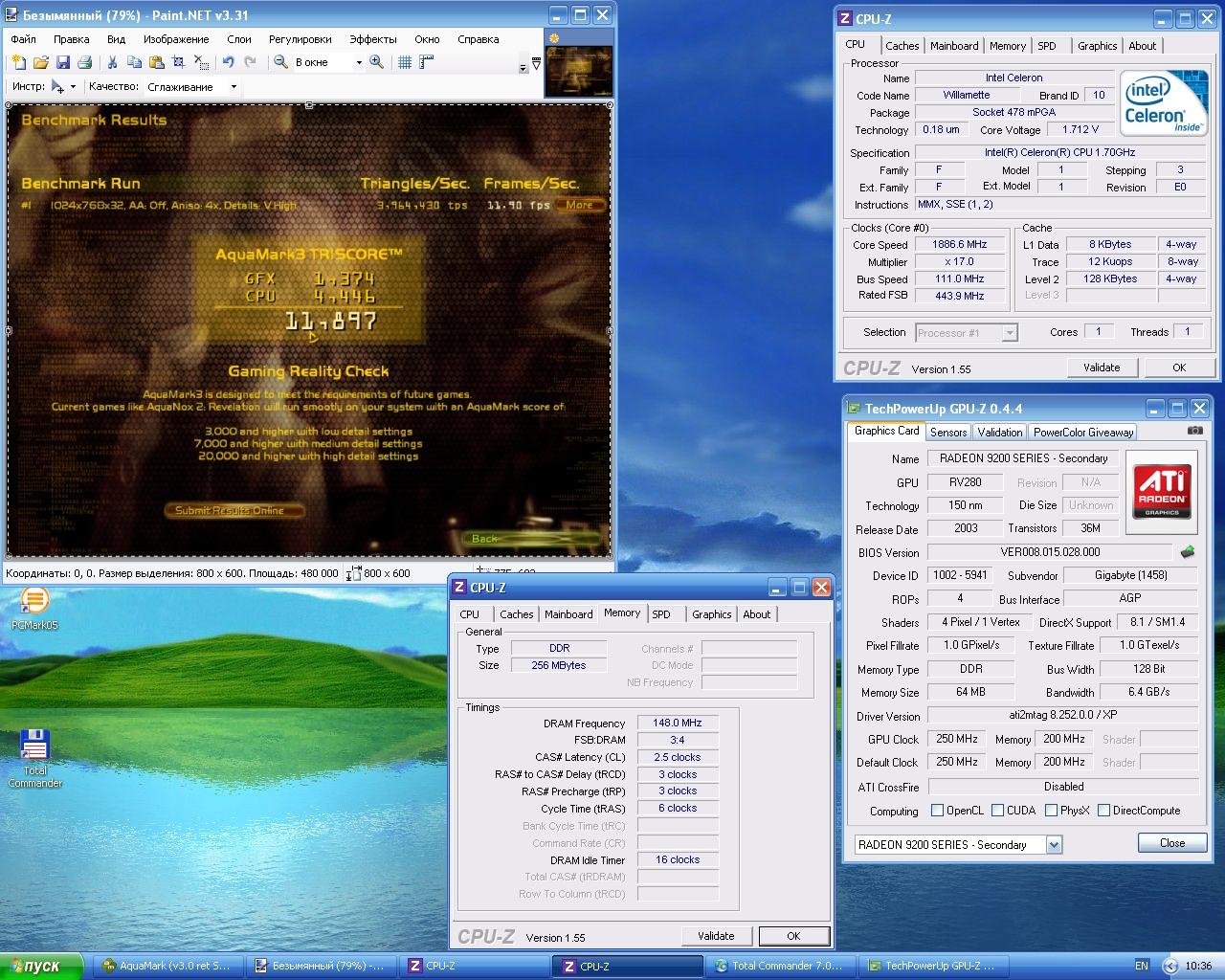This screenshot has width=1225, height=980.
Task: Open the PCMark05 desktop icon
Action: point(34,608)
